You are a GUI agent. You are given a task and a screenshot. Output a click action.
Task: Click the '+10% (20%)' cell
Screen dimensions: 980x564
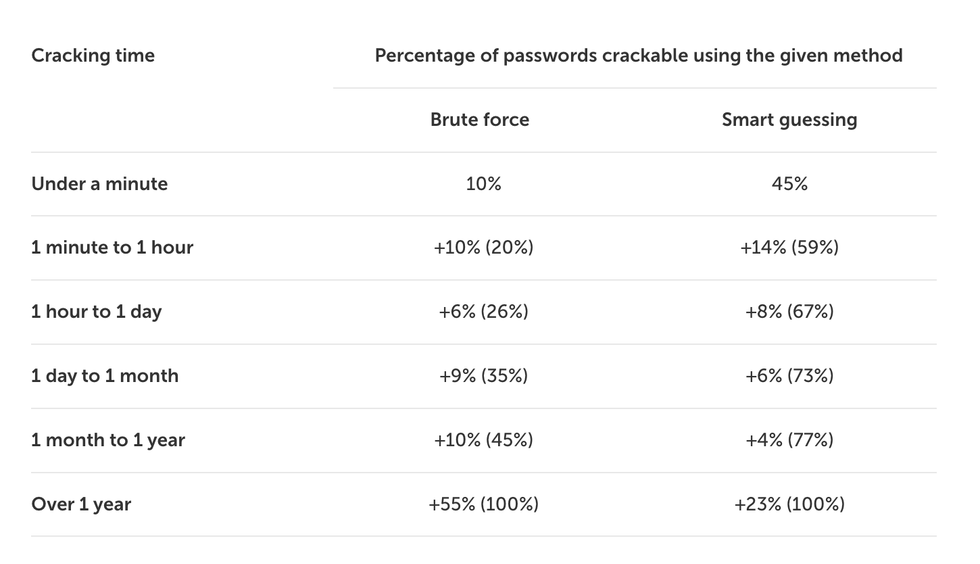(x=483, y=248)
